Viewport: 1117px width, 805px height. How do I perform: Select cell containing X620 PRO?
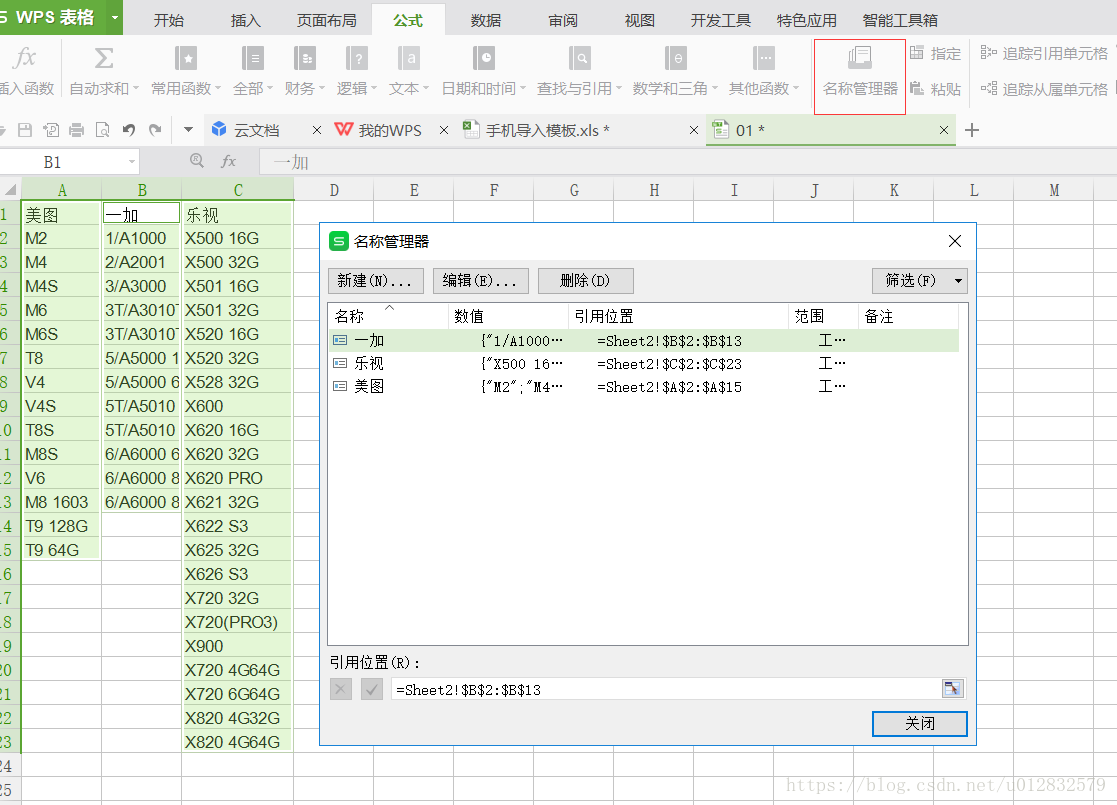(237, 478)
